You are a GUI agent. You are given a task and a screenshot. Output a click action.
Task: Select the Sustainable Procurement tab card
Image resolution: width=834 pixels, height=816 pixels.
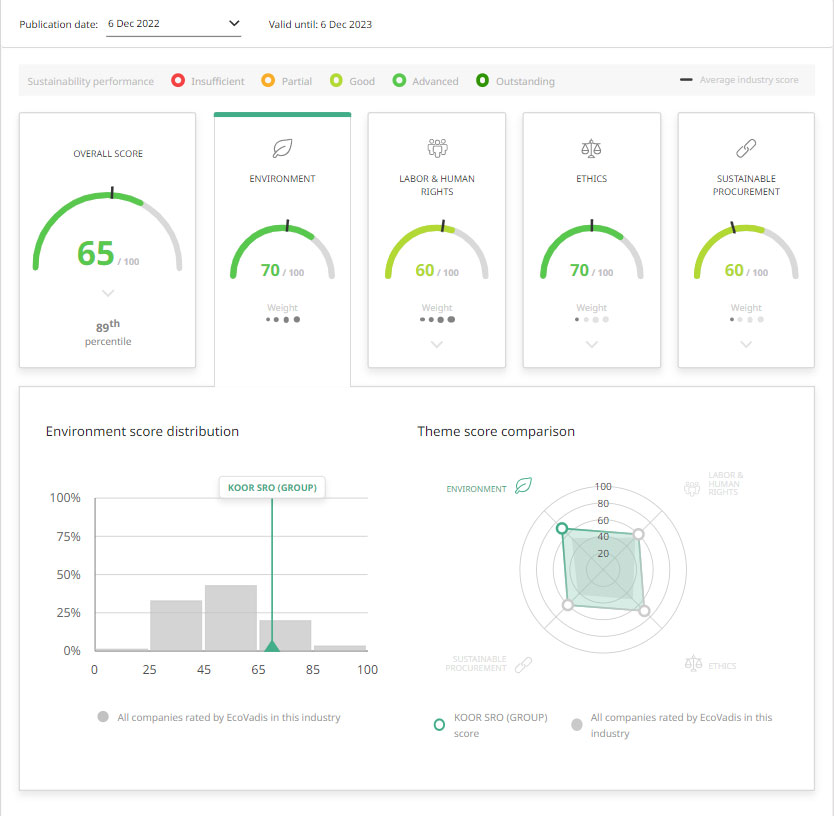tap(746, 239)
